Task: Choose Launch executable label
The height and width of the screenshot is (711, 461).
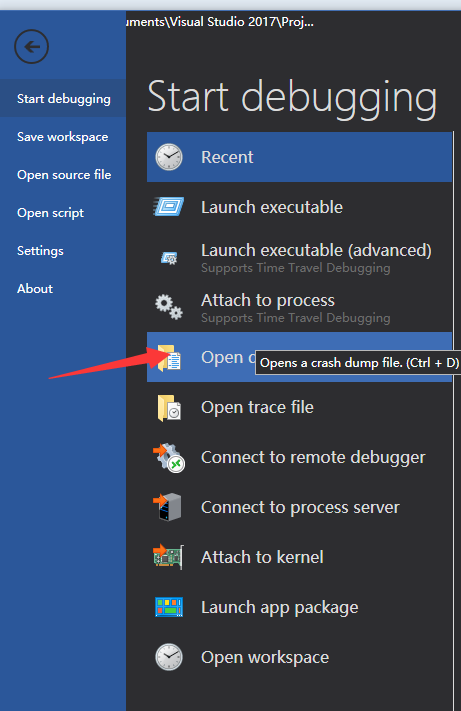Action: click(272, 207)
